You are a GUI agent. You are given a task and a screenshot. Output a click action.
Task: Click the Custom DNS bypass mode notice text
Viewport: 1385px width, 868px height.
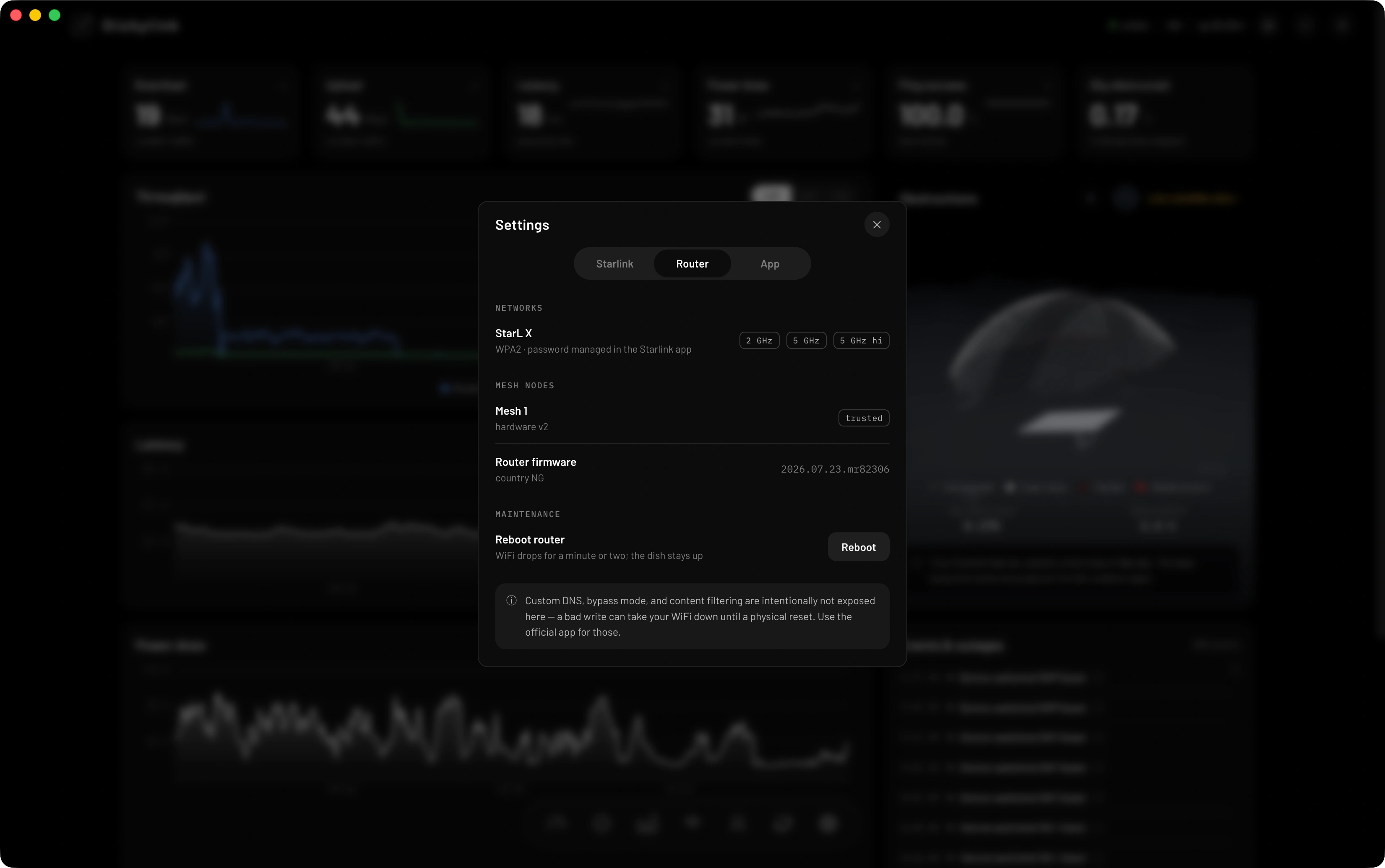[x=700, y=616]
